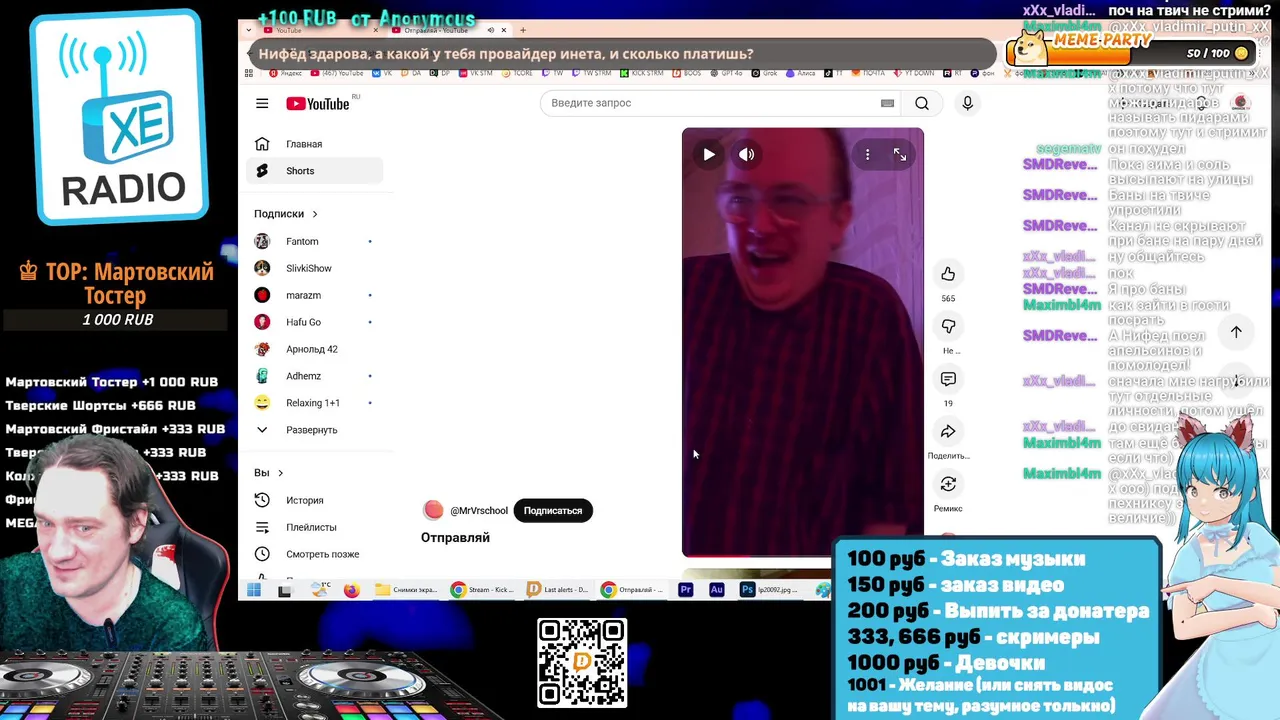Open the Fantom channel subscription
The width and height of the screenshot is (1280, 720).
314,241
